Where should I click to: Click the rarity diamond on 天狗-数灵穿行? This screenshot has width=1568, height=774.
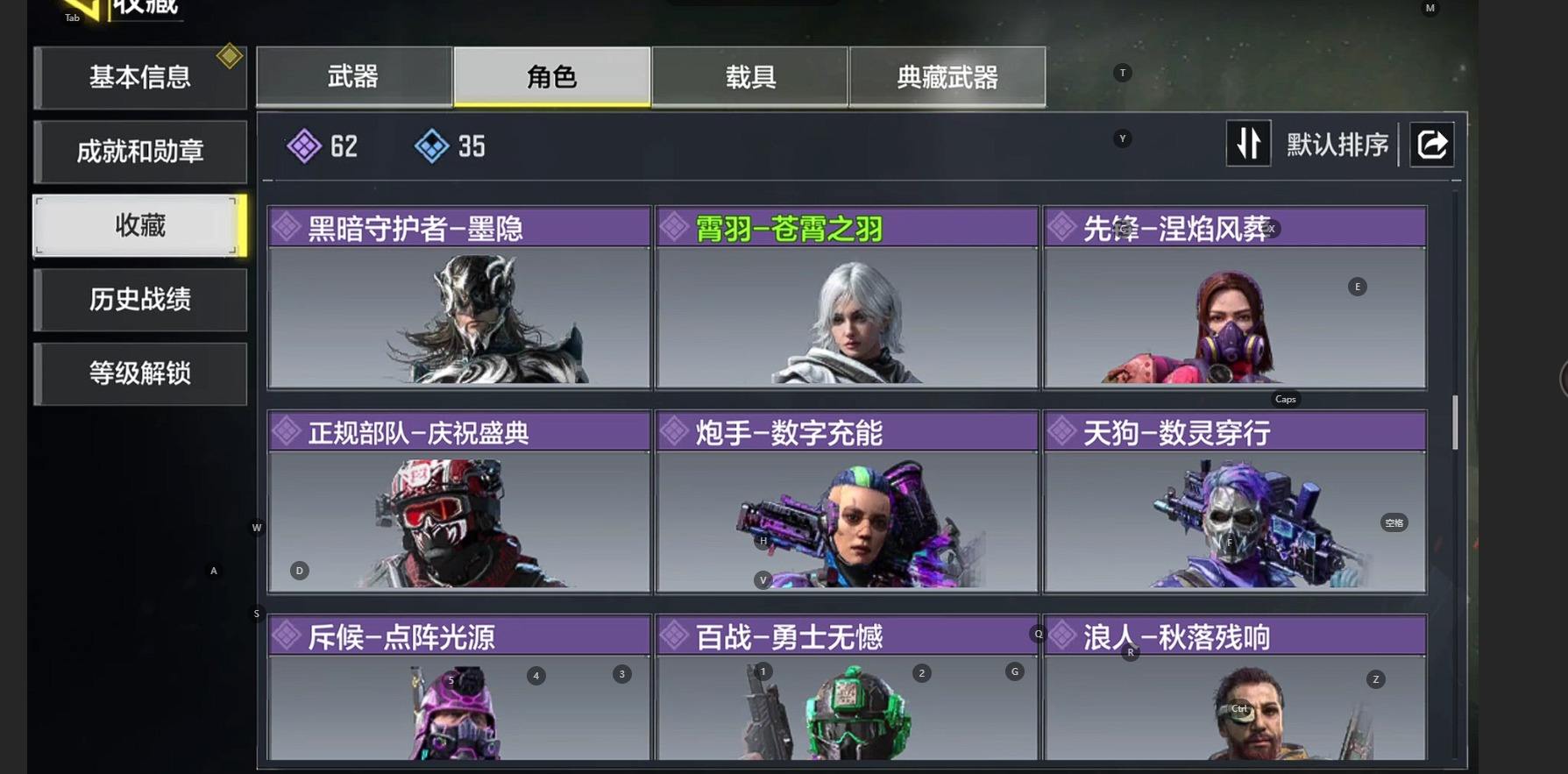click(x=1062, y=431)
